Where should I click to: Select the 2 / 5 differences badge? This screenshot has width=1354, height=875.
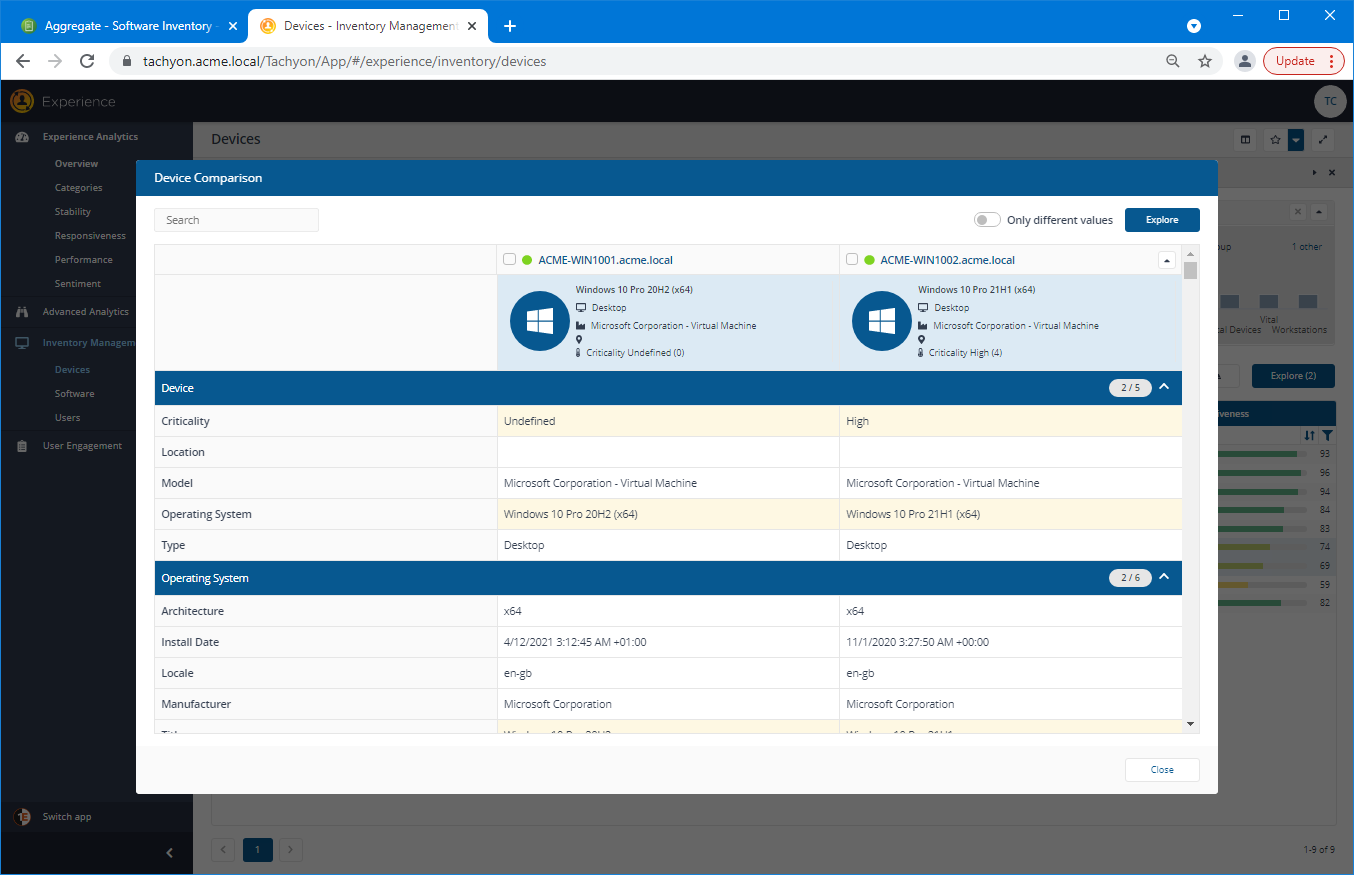point(1130,388)
